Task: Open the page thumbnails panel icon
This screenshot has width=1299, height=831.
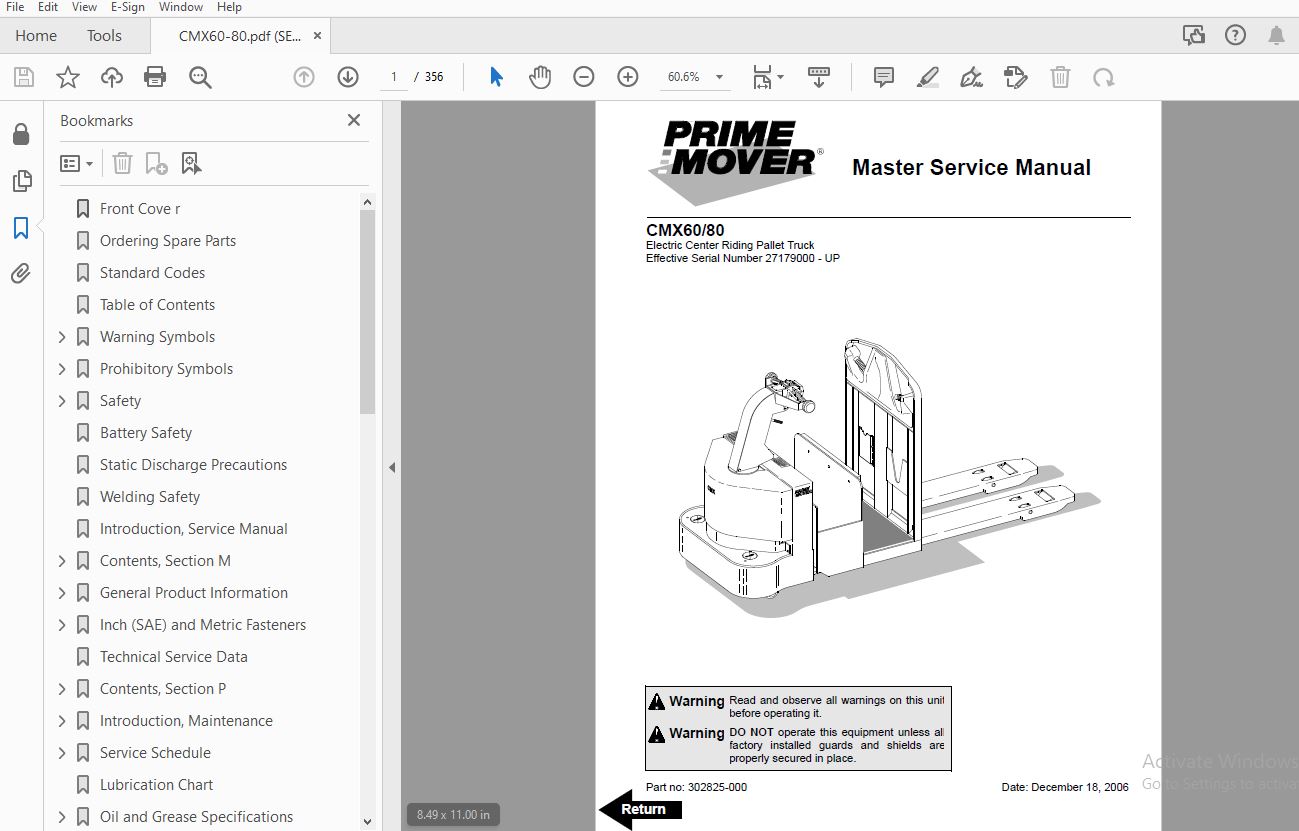Action: (x=21, y=181)
